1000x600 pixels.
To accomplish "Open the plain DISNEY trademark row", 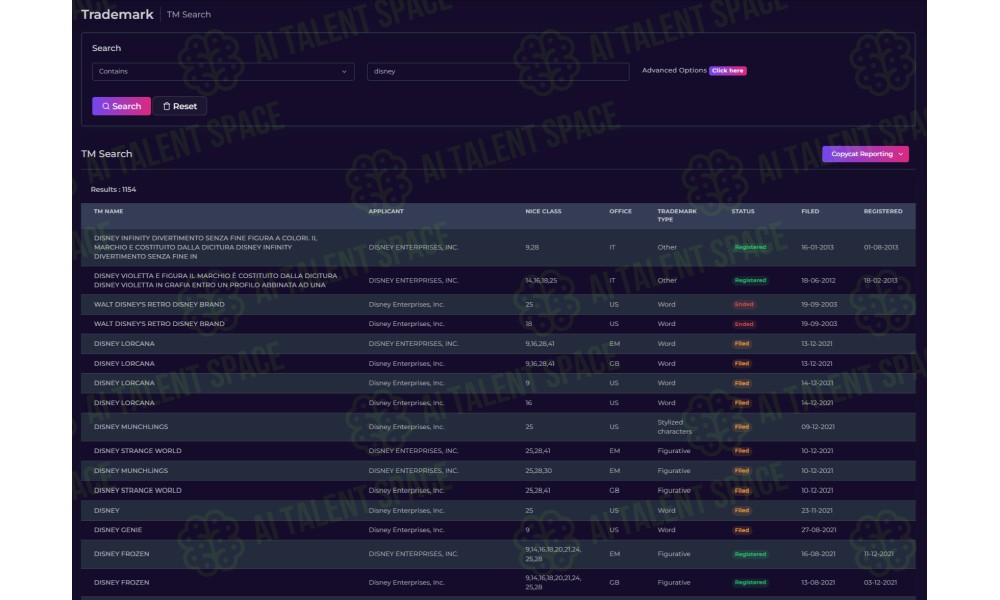I will (498, 511).
